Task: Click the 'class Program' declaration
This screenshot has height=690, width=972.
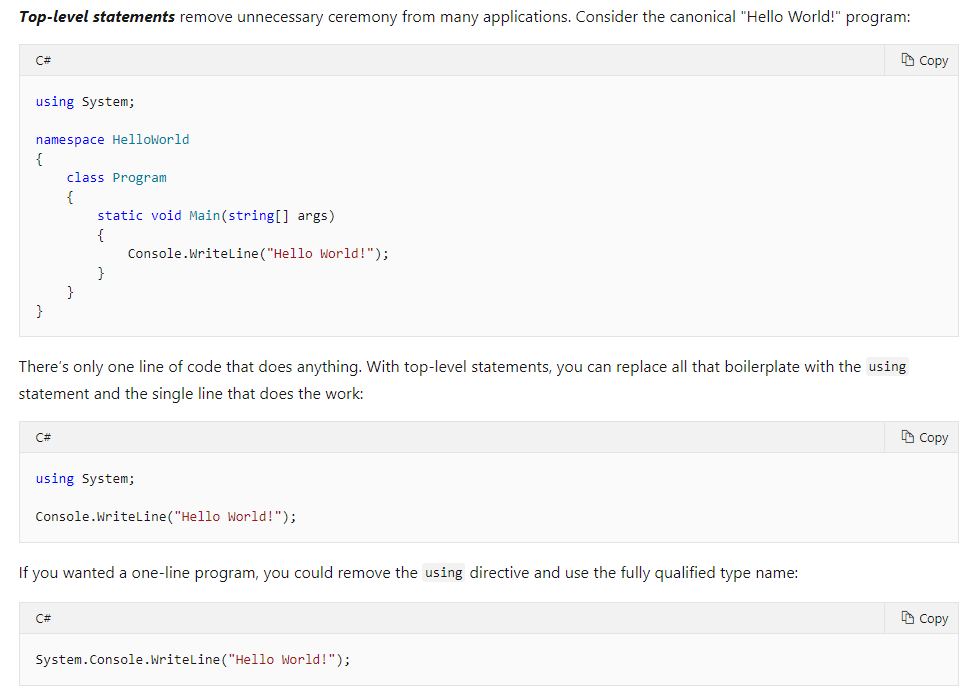Action: tap(116, 178)
